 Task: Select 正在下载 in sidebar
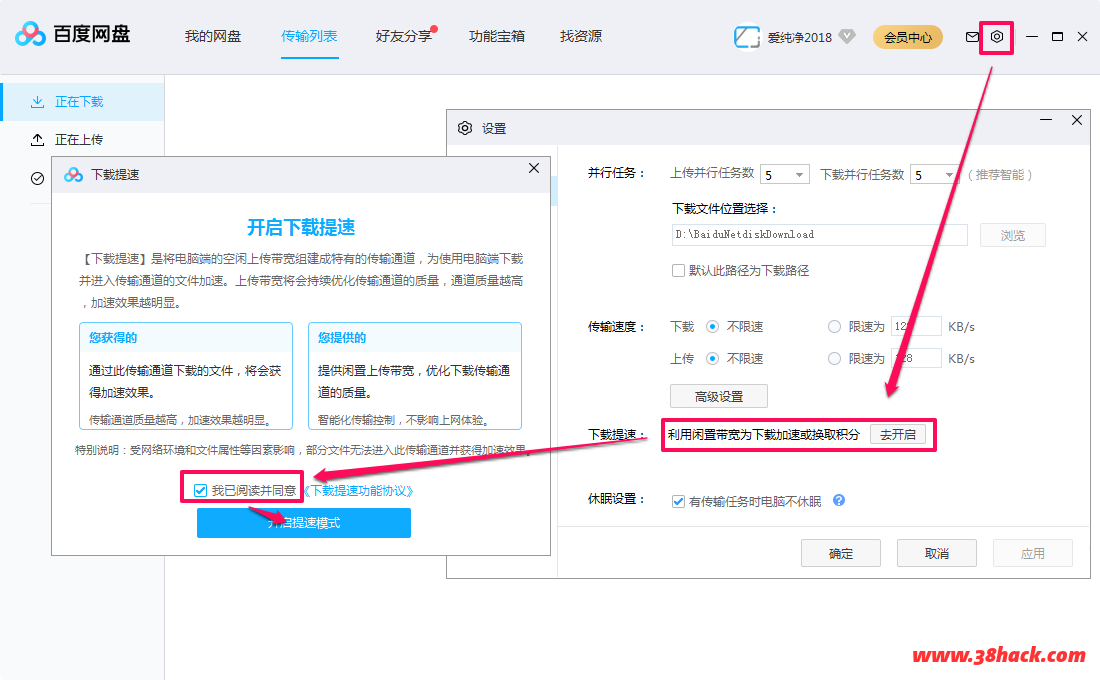pos(79,102)
